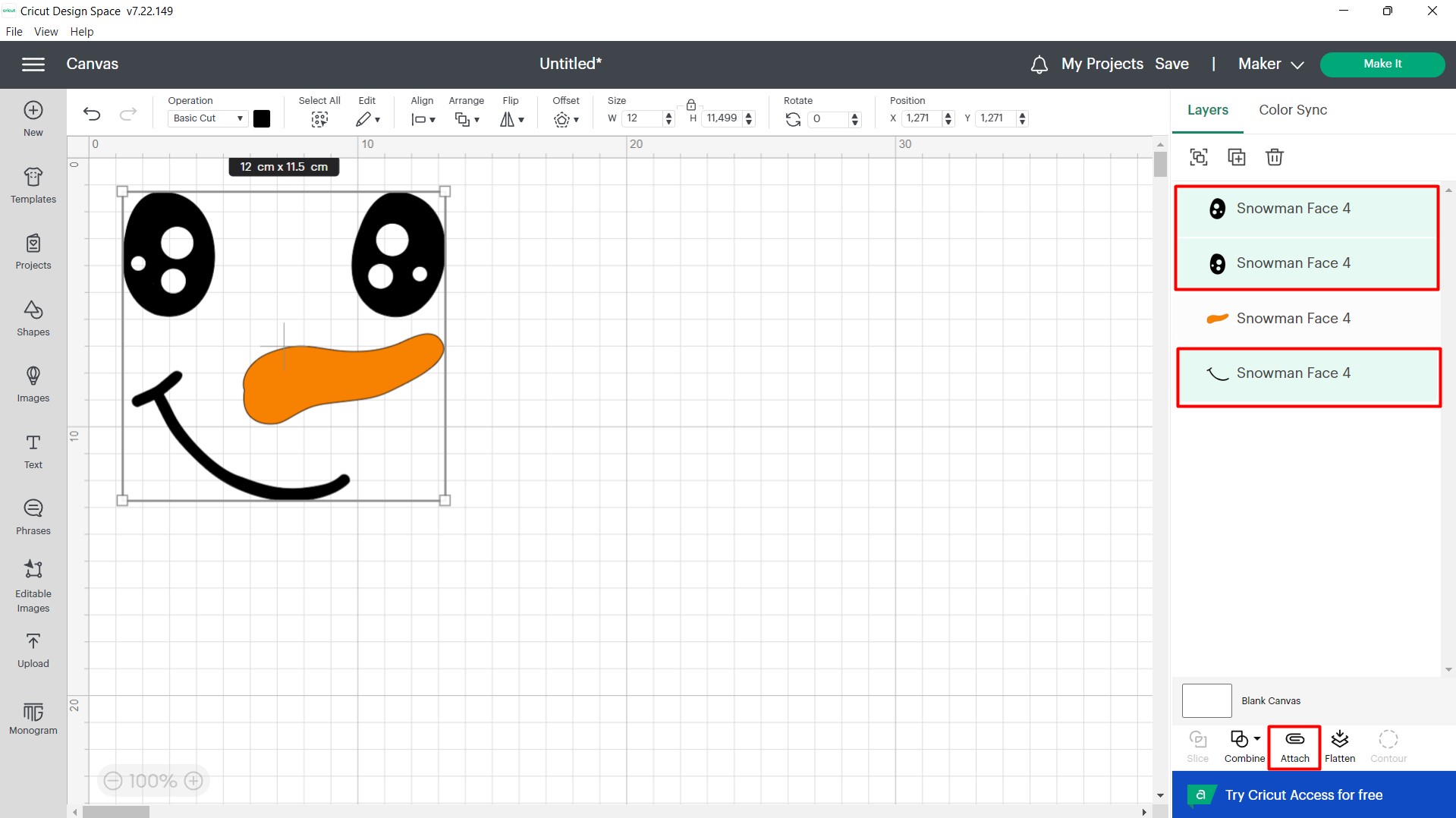
Task: Expand the Operation Basic Cut dropdown
Action: [x=208, y=118]
